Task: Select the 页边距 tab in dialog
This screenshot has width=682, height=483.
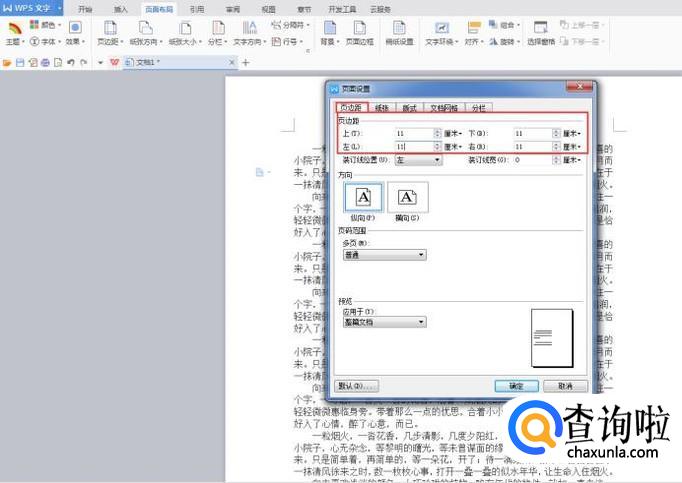Action: [x=351, y=107]
